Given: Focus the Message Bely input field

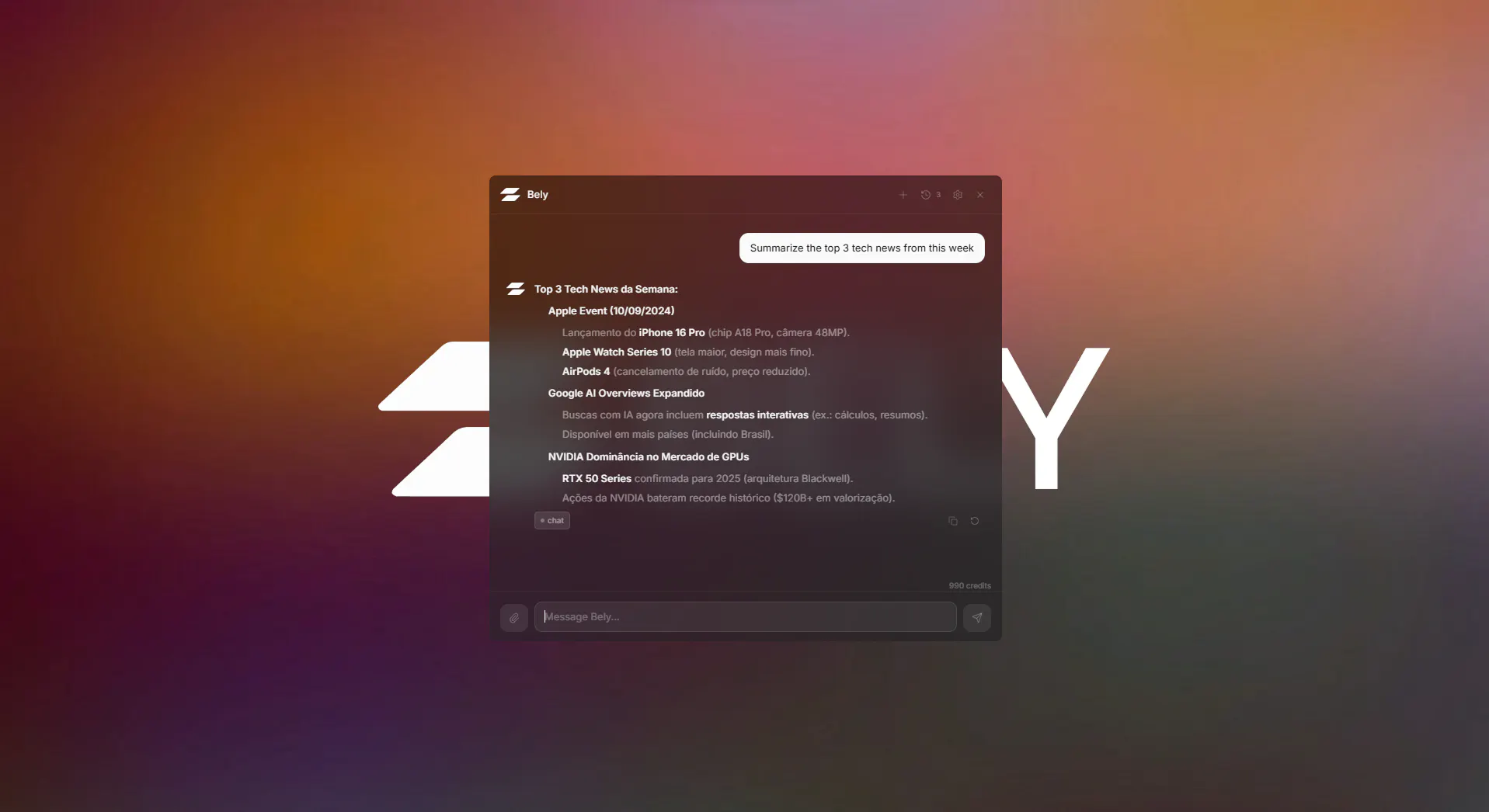Looking at the screenshot, I should [746, 617].
